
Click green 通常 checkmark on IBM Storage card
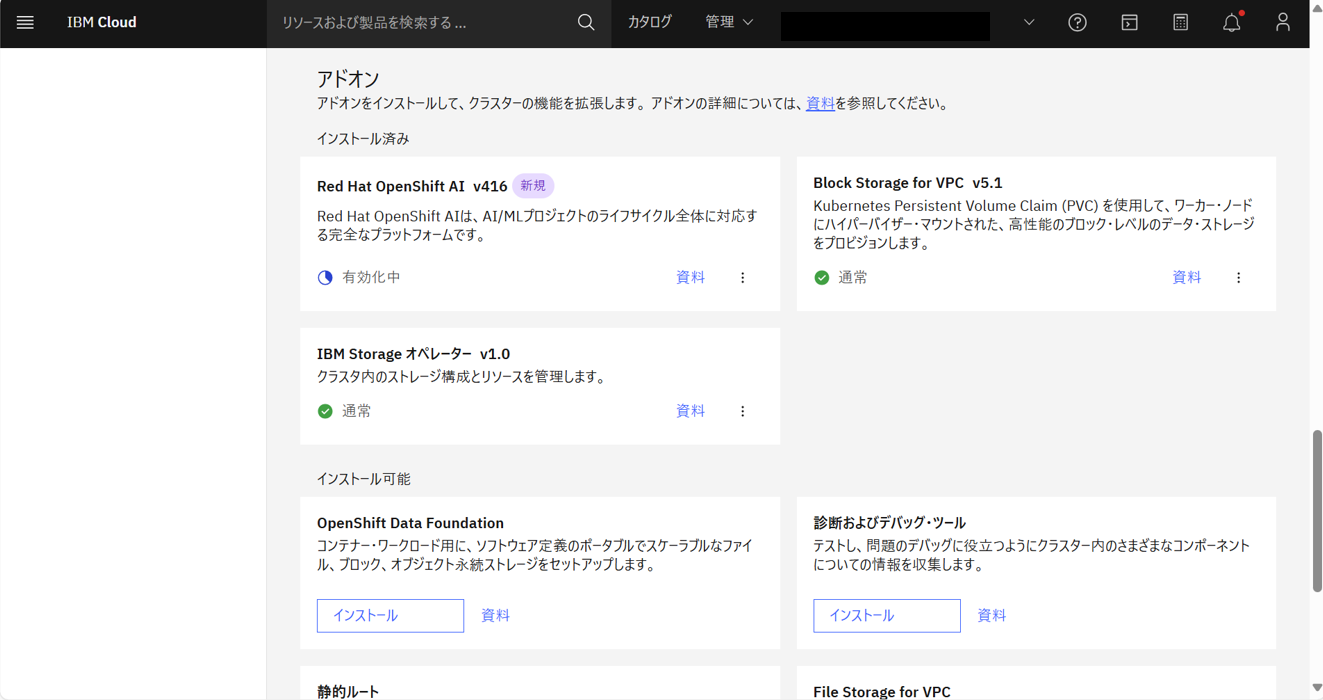coord(325,411)
